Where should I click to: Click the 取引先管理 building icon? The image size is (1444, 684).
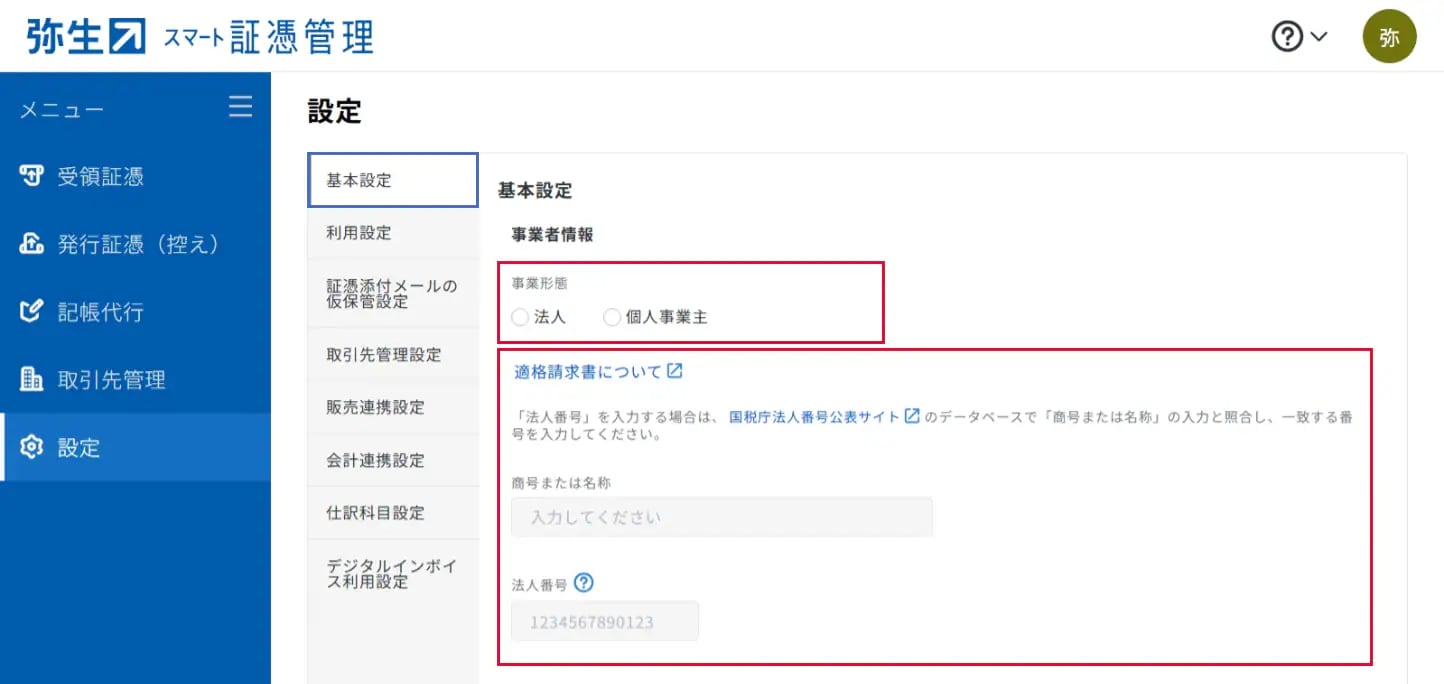pos(32,380)
